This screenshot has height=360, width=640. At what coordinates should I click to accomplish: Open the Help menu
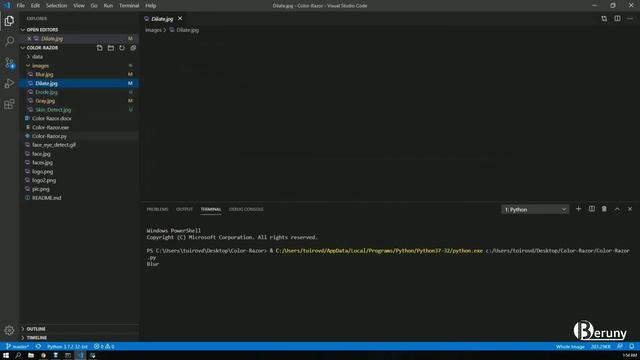coord(151,6)
